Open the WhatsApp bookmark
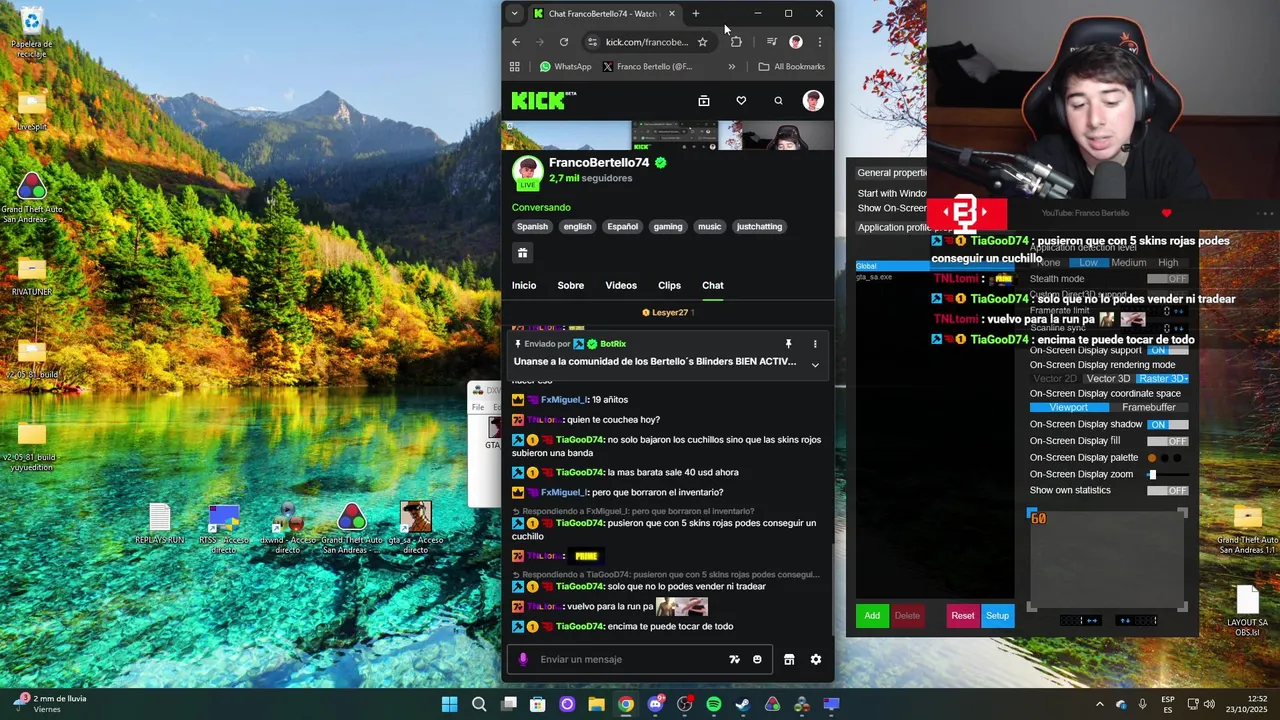The image size is (1280, 720). tap(565, 67)
